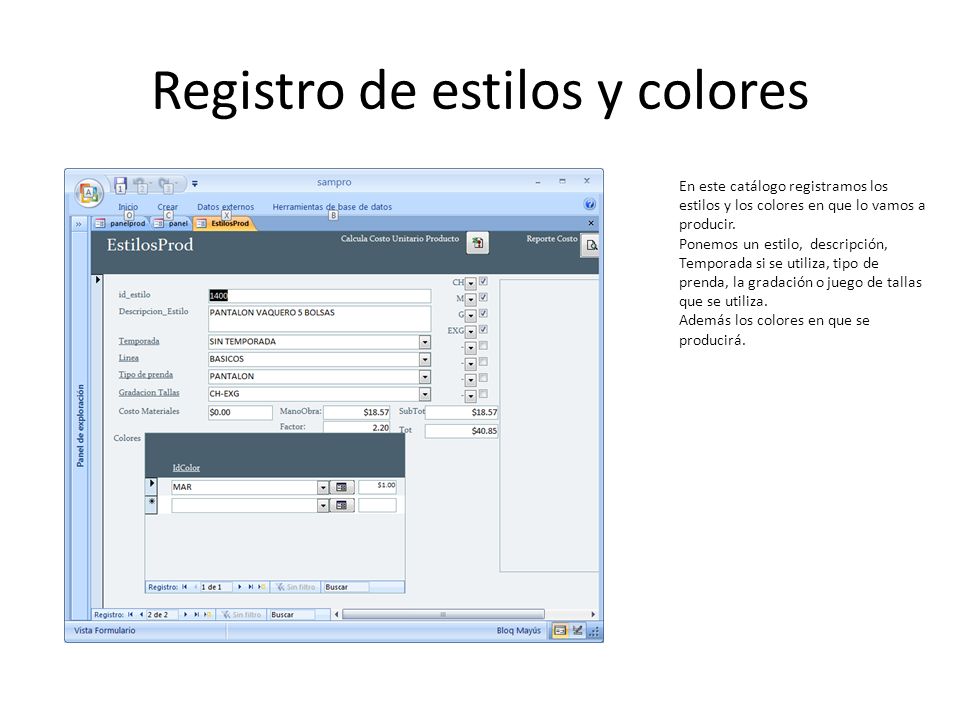Click the Redo icon in quick access toolbar
Image resolution: width=960 pixels, height=720 pixels.
[167, 184]
